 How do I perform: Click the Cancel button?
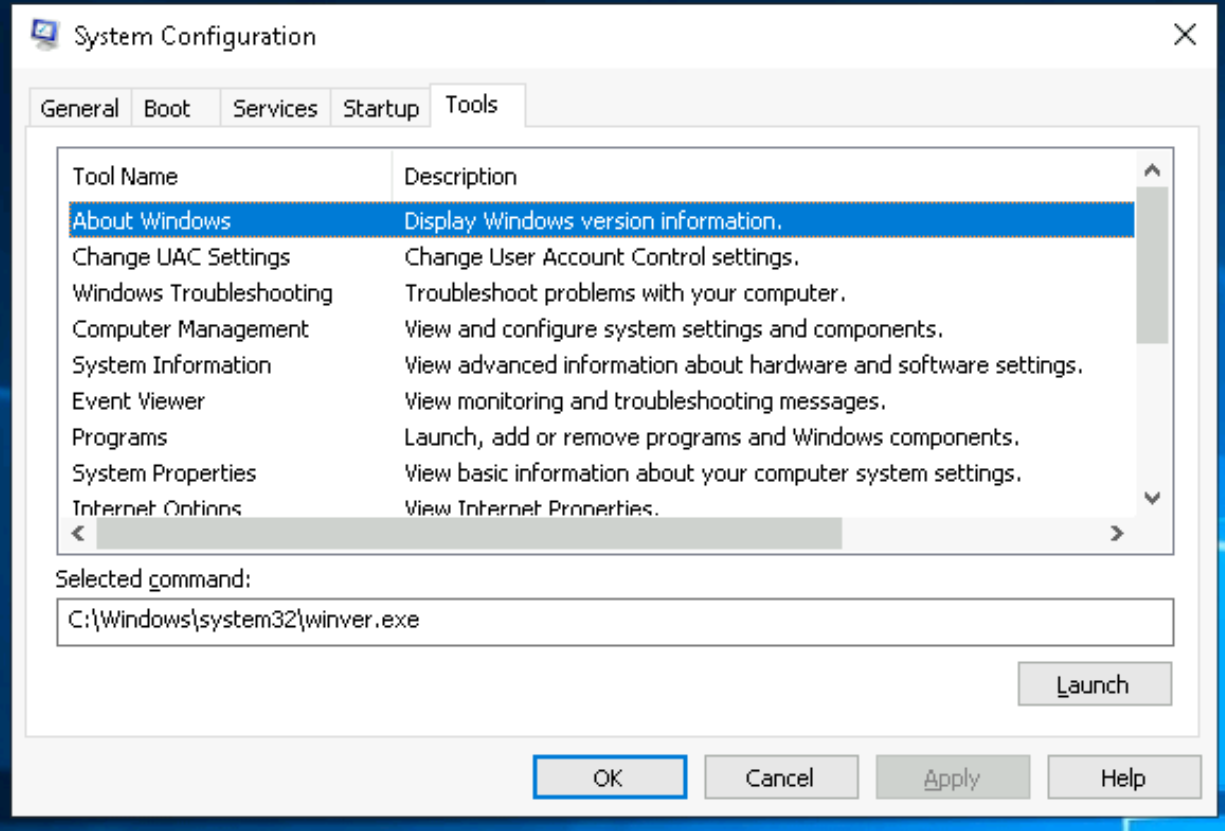pyautogui.click(x=780, y=778)
